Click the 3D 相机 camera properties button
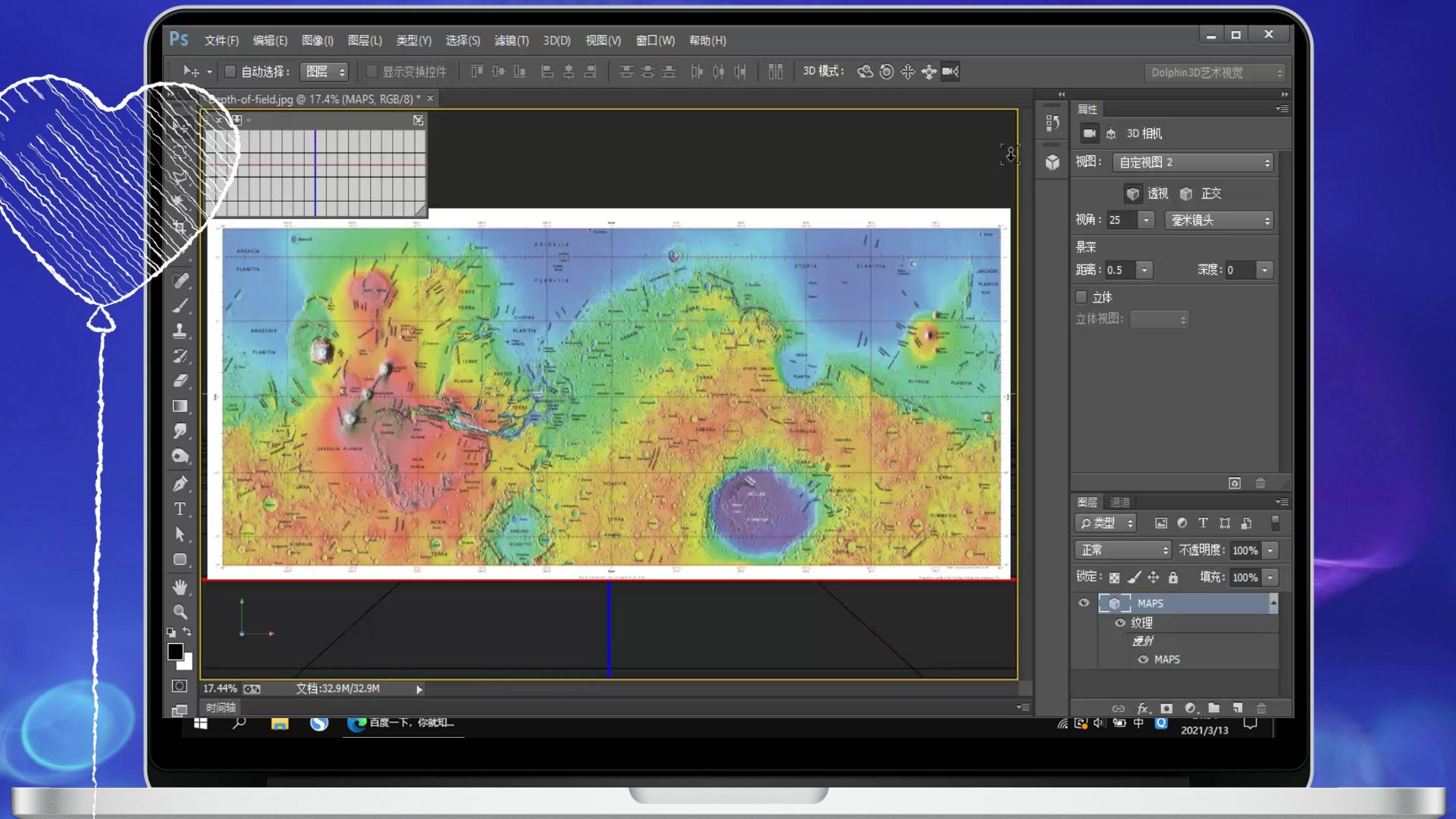 (x=1090, y=133)
